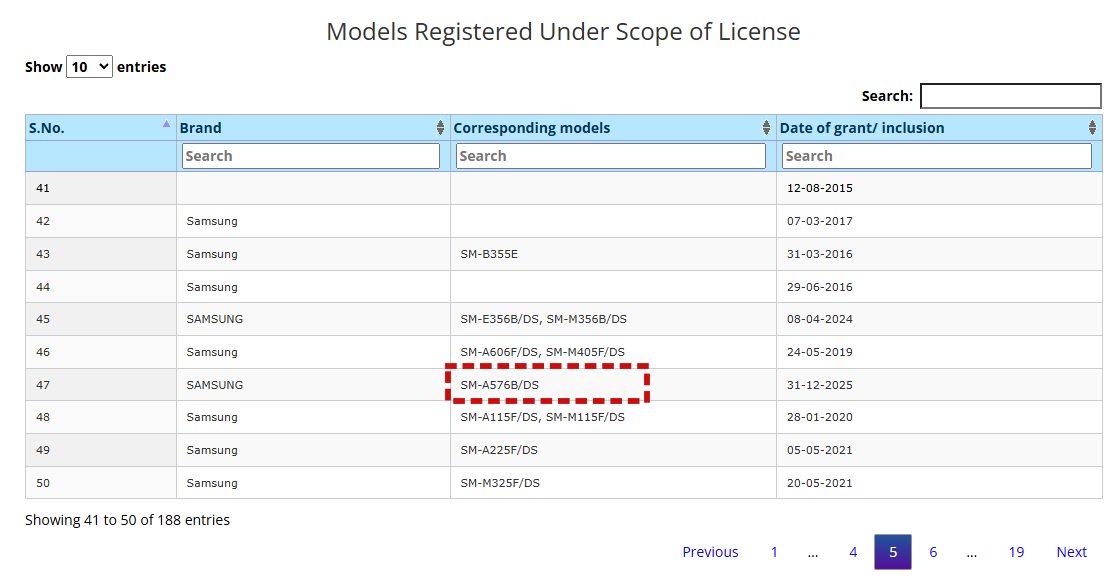1120x582 pixels.
Task: Navigate to page 6 of results
Action: 933,552
